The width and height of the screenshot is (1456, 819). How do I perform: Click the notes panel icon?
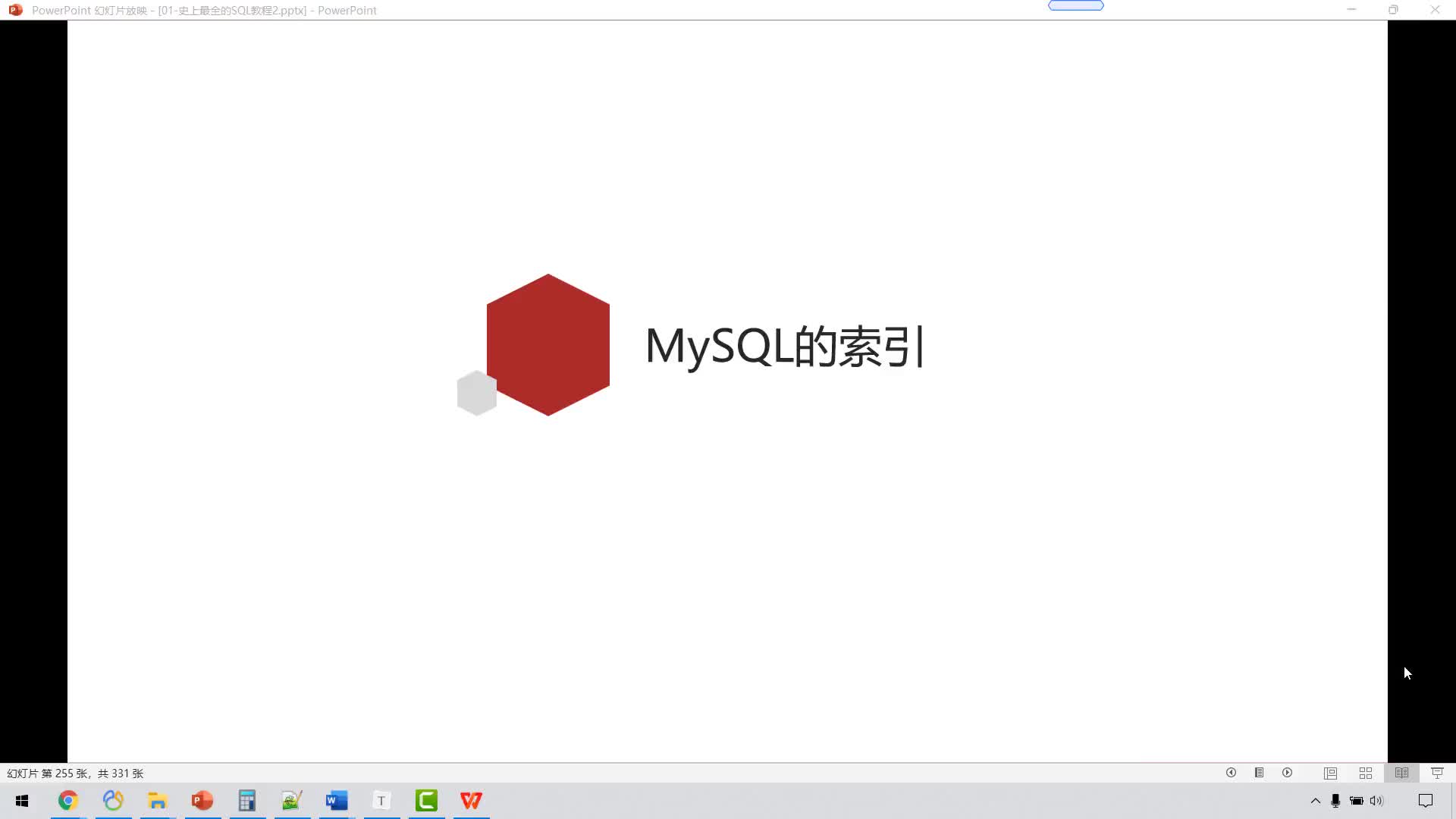pos(1259,772)
